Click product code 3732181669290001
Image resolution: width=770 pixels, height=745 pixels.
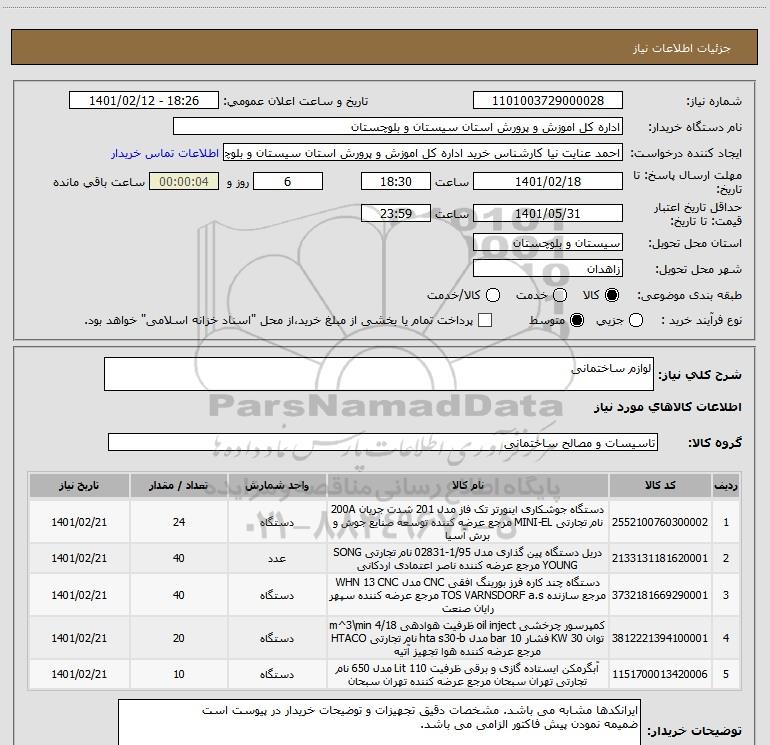coord(660,595)
